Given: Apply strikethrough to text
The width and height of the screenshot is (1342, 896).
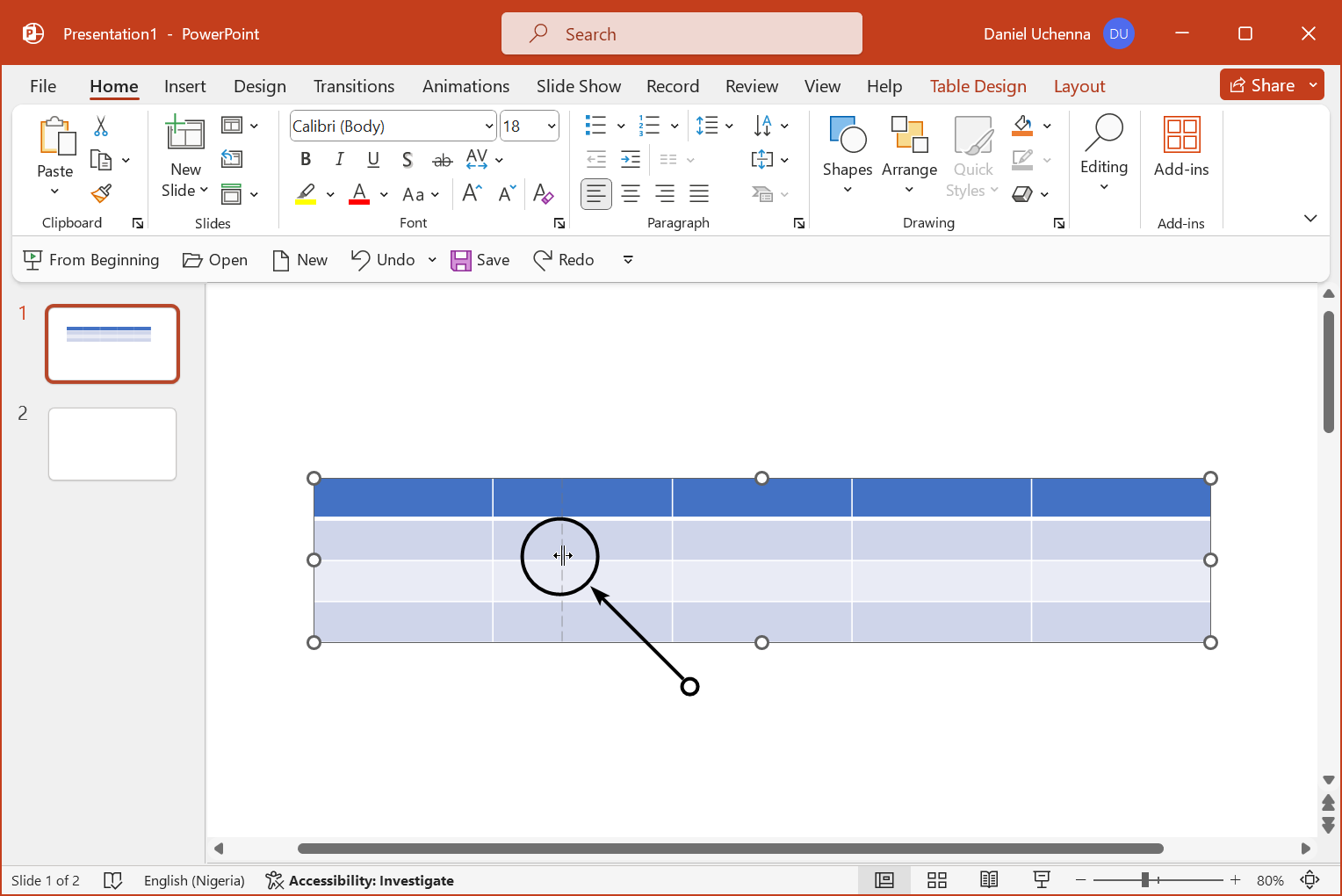Looking at the screenshot, I should (x=442, y=159).
